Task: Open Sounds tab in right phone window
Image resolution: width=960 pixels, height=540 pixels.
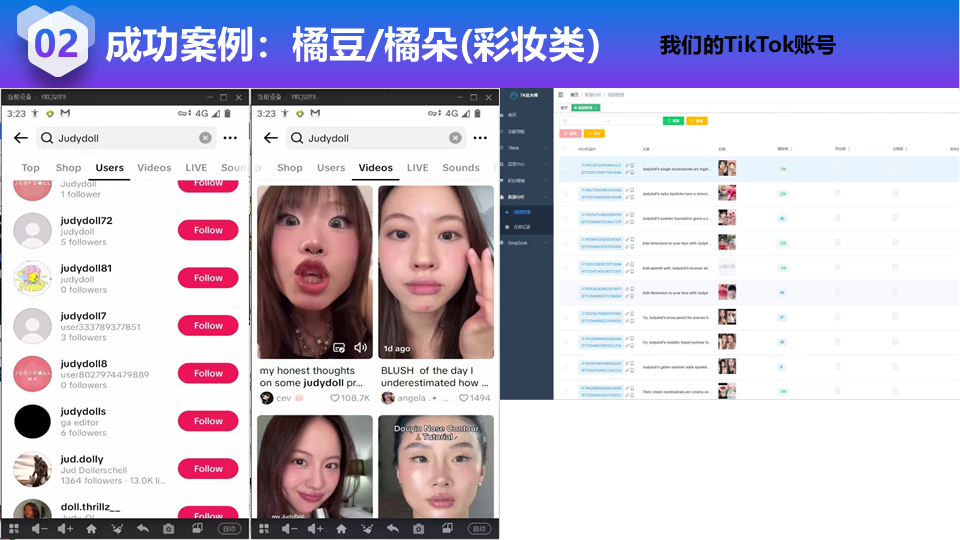Action: (x=461, y=168)
